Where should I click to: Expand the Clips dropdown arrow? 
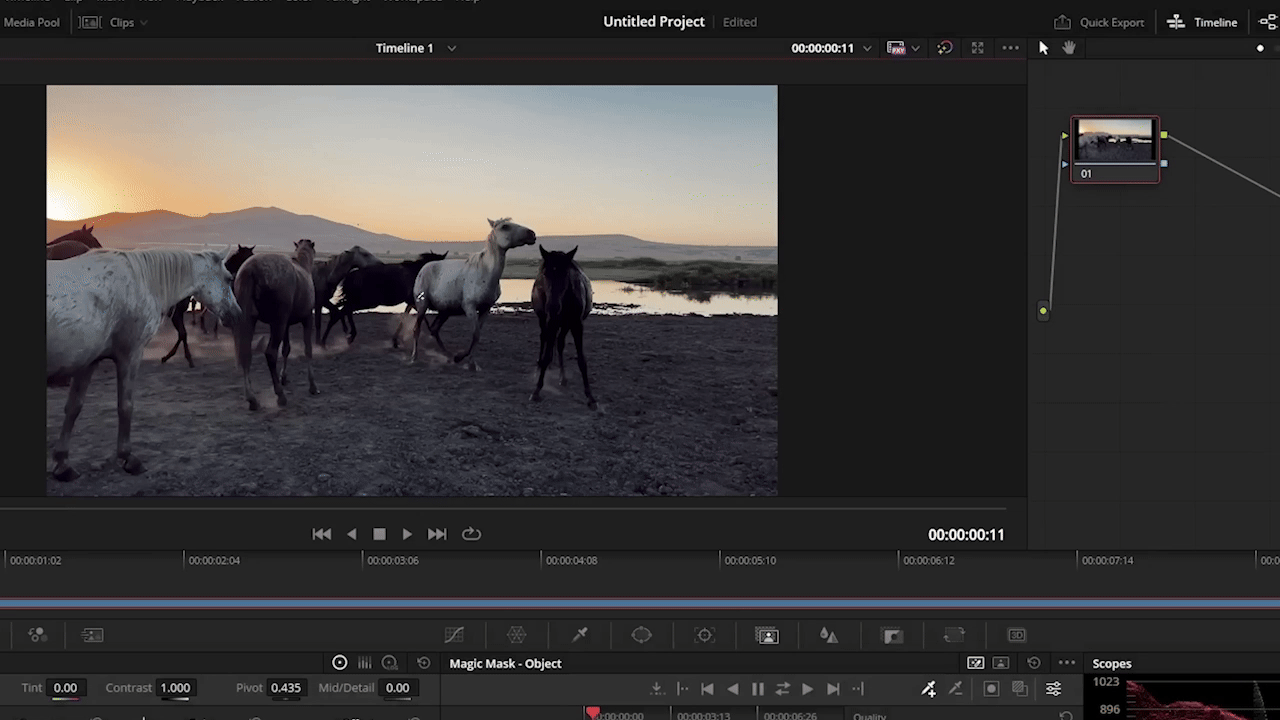click(144, 23)
